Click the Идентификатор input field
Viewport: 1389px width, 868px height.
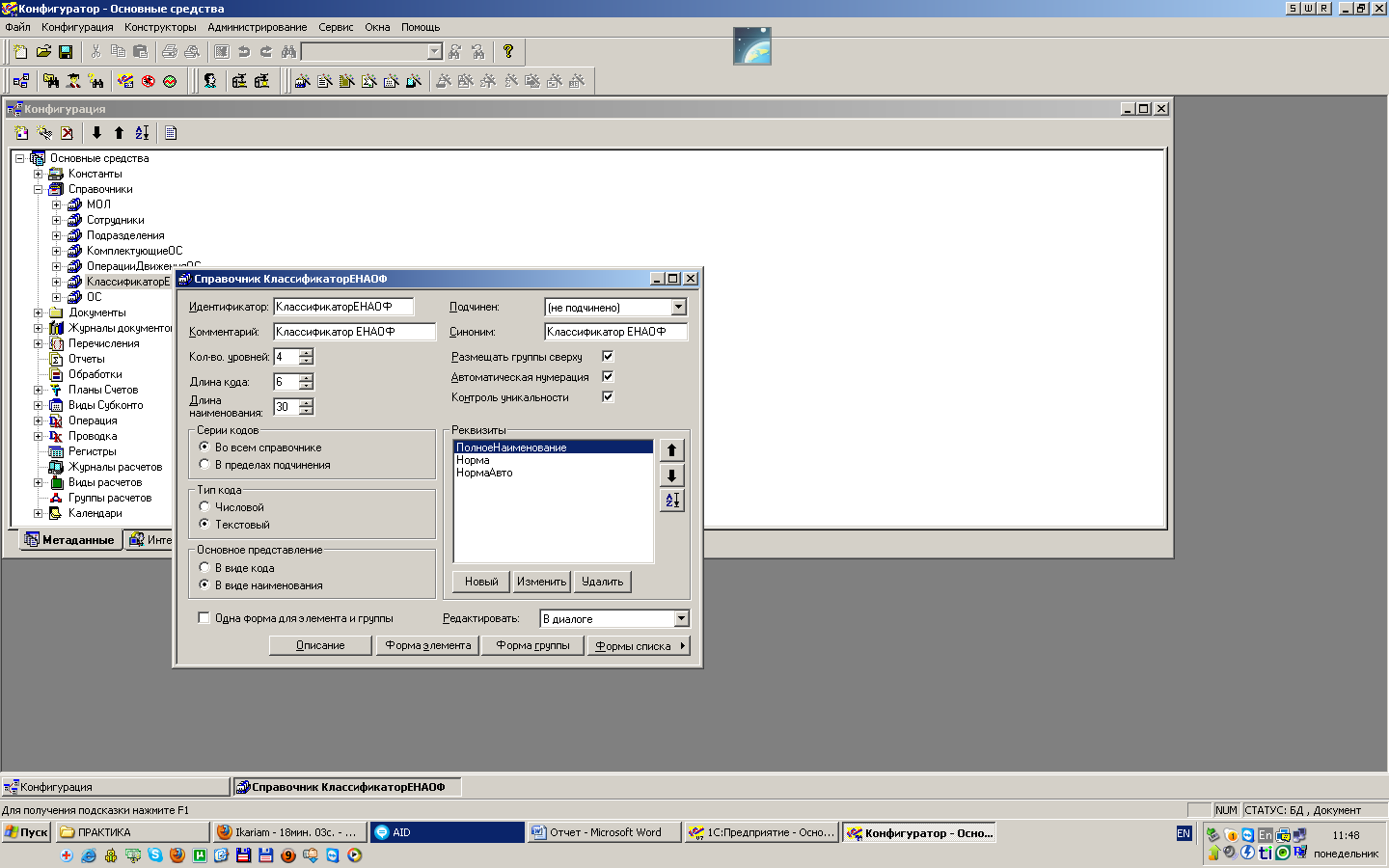pos(343,307)
